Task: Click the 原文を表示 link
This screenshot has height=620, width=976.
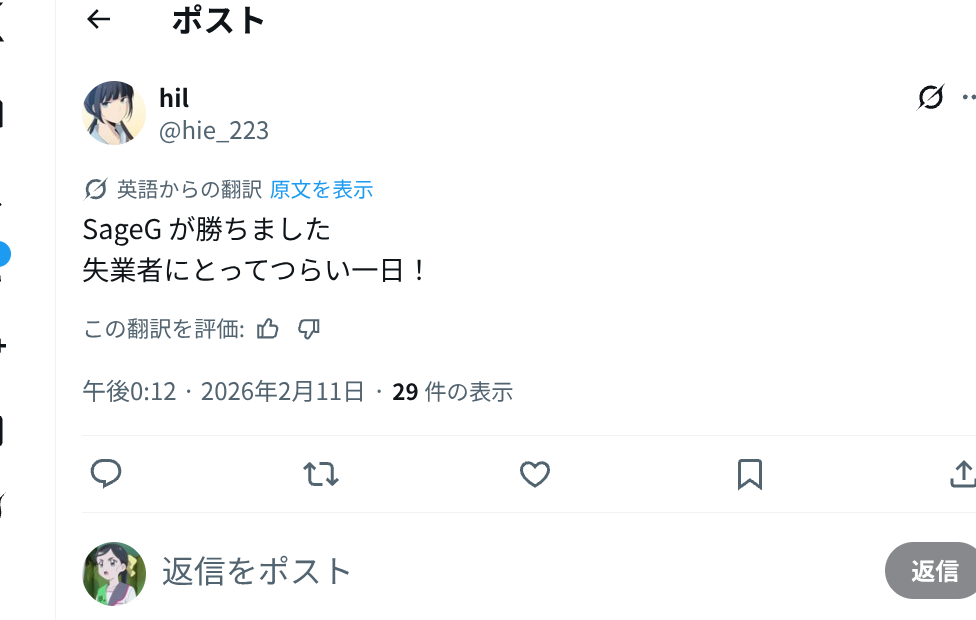Action: [x=321, y=190]
